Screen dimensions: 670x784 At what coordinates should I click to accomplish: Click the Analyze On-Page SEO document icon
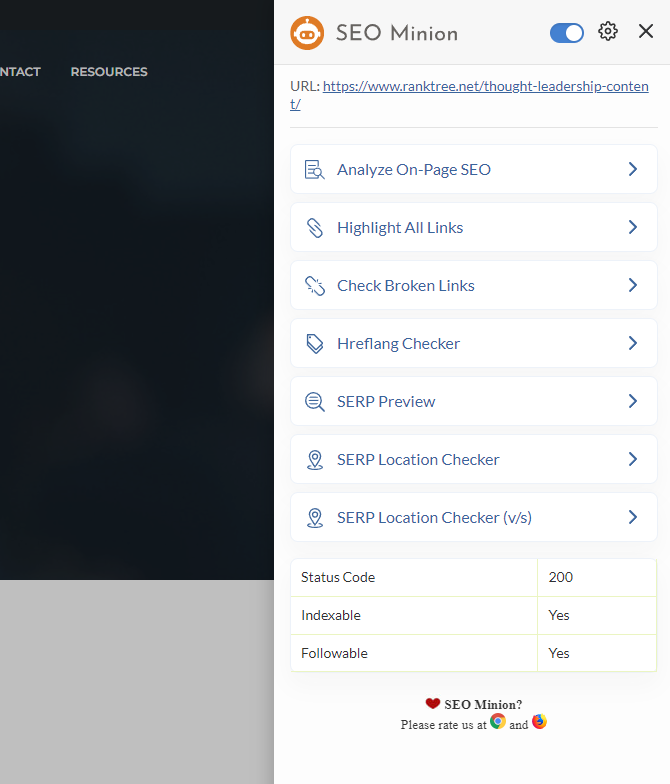tap(314, 170)
